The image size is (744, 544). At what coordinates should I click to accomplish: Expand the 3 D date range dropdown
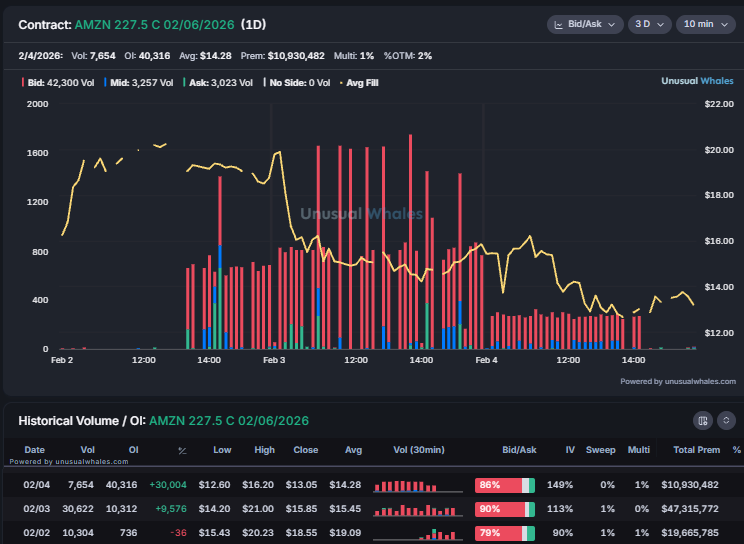click(x=649, y=23)
